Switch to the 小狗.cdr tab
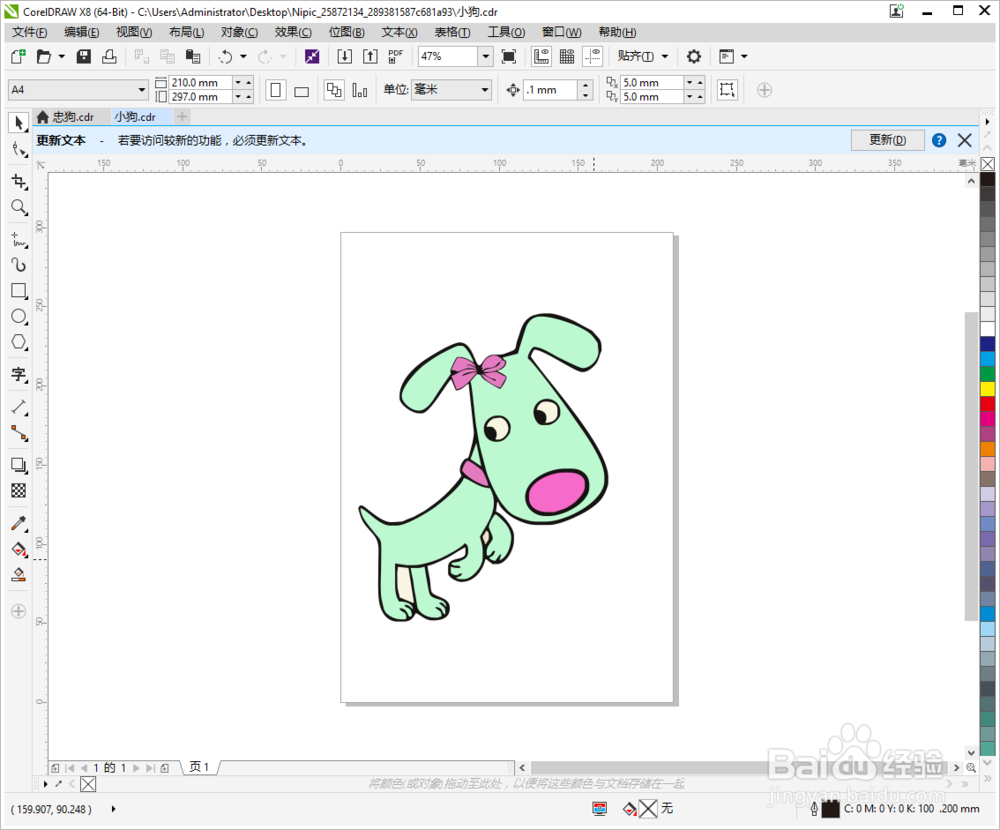 pos(135,117)
